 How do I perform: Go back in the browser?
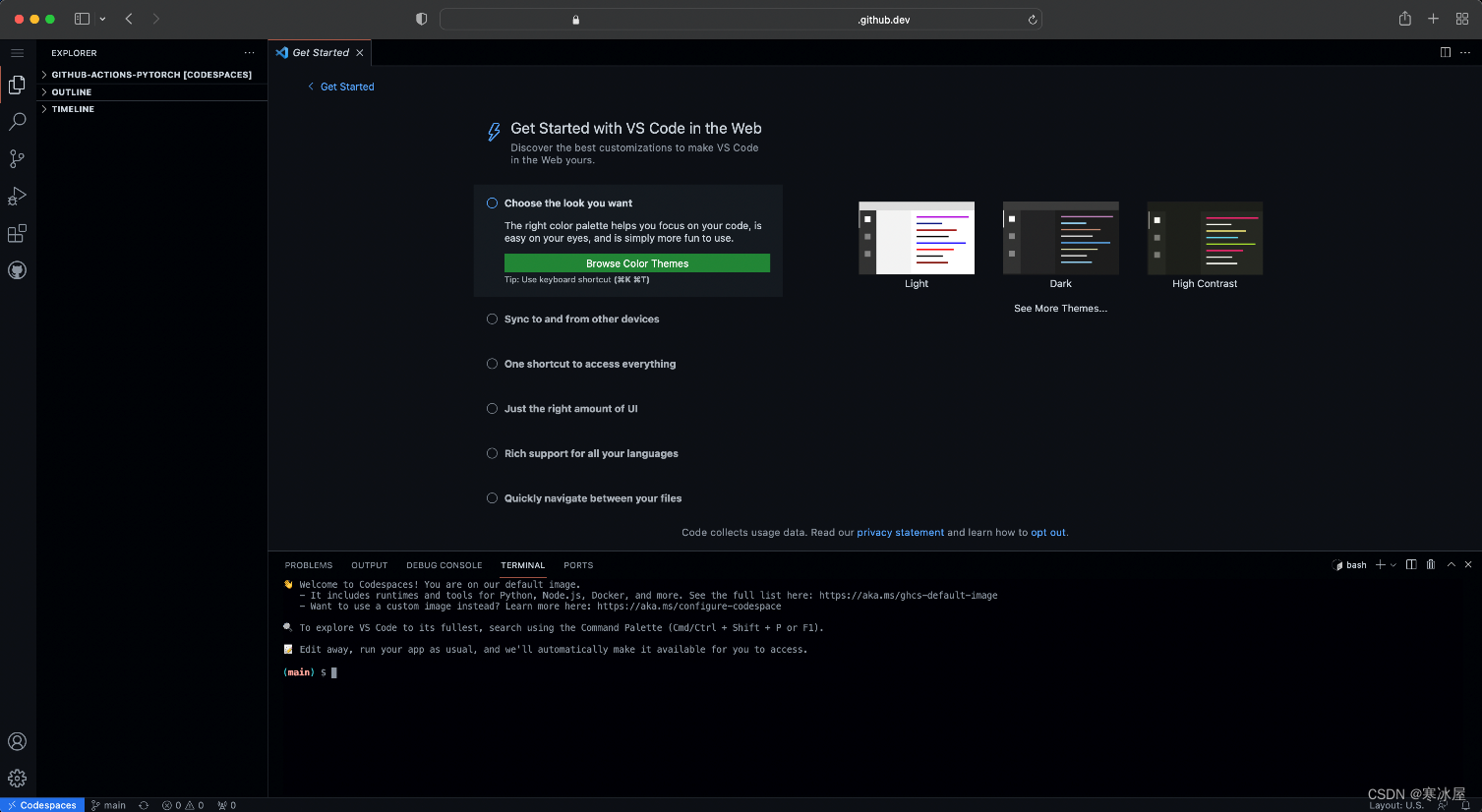[x=129, y=19]
